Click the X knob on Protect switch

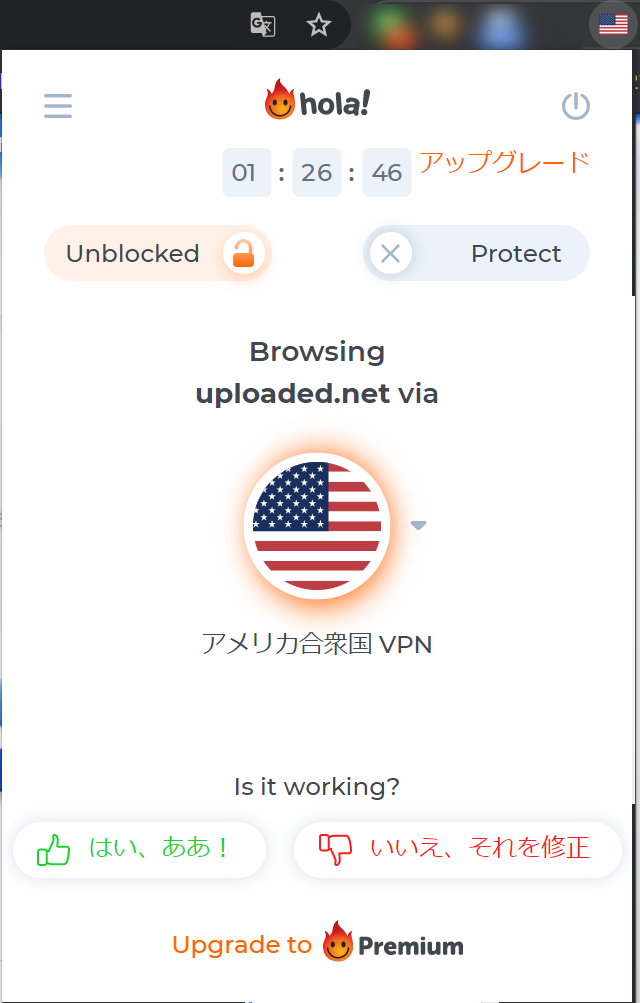point(390,253)
